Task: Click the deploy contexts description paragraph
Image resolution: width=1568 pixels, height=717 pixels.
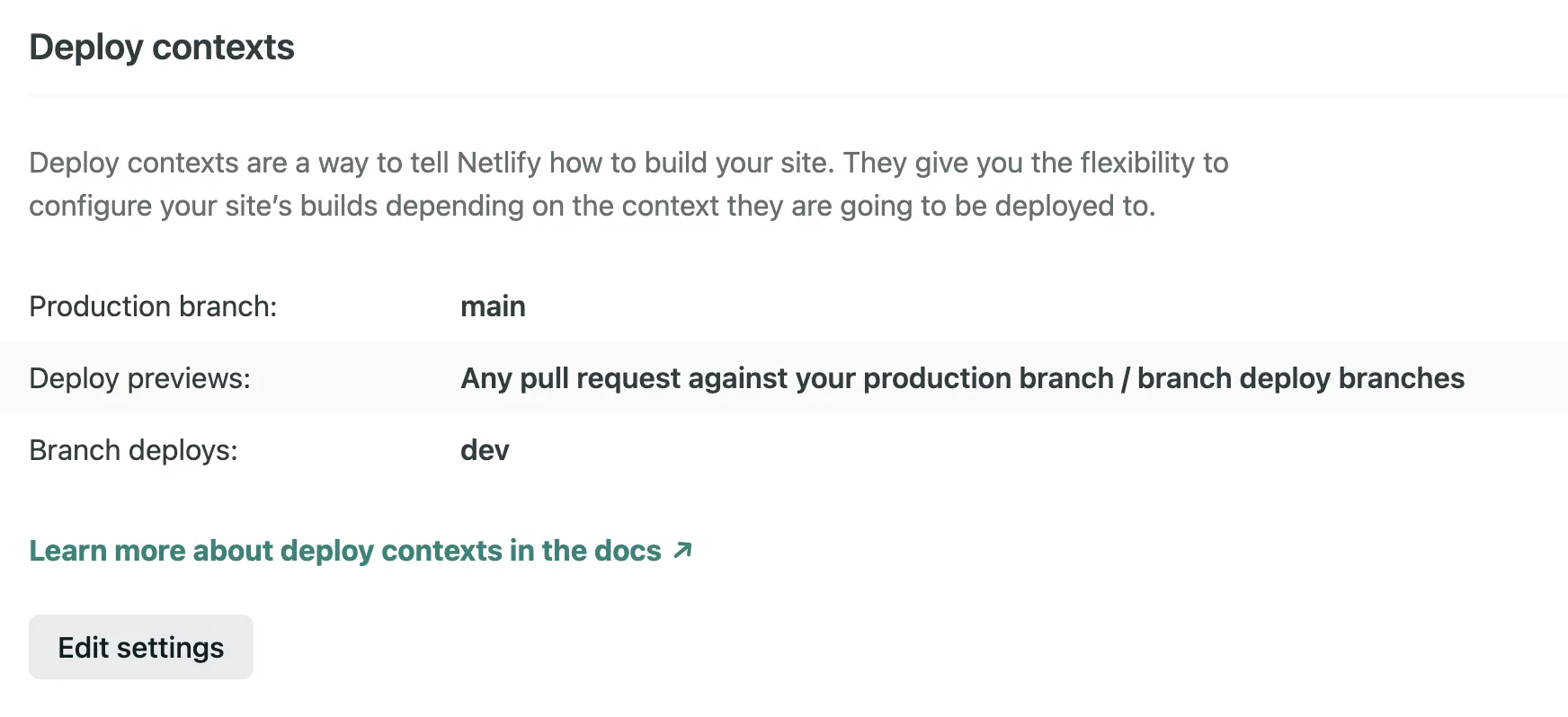Action: pos(629,183)
